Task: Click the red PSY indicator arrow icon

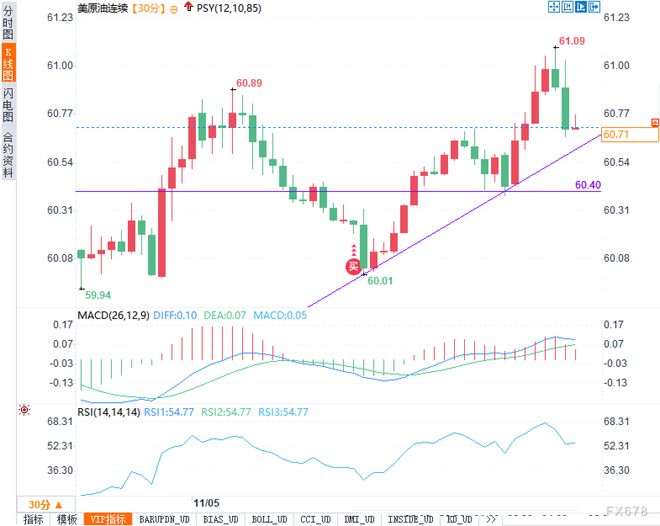Action: (x=189, y=7)
